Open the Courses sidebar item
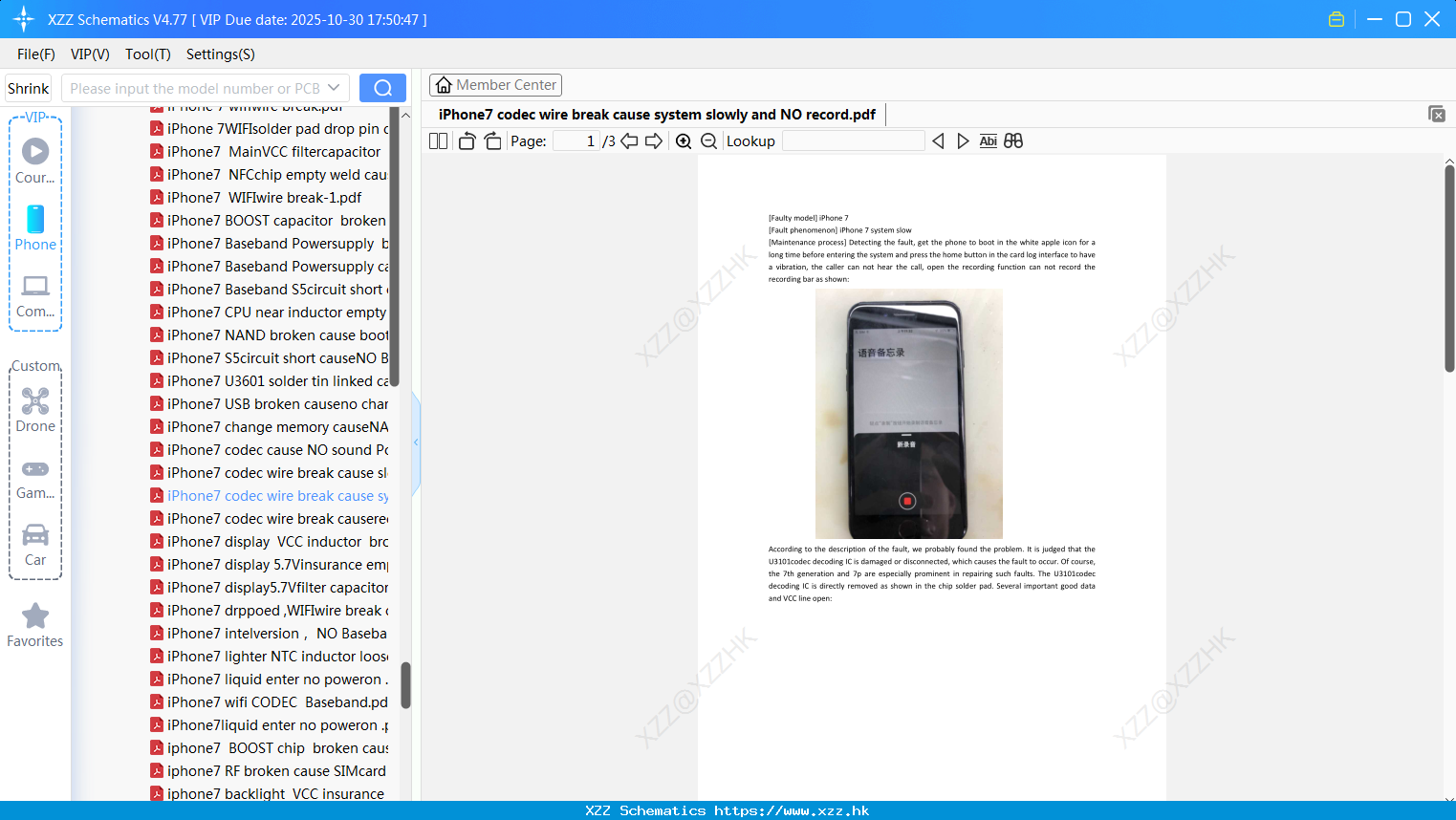Viewport: 1456px width, 820px height. click(x=35, y=162)
